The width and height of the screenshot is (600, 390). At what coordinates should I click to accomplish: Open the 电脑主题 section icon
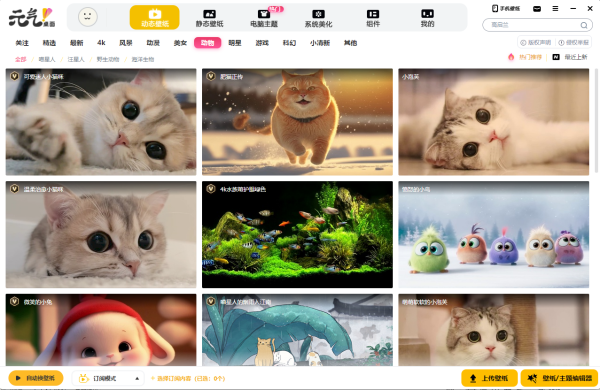coord(264,14)
